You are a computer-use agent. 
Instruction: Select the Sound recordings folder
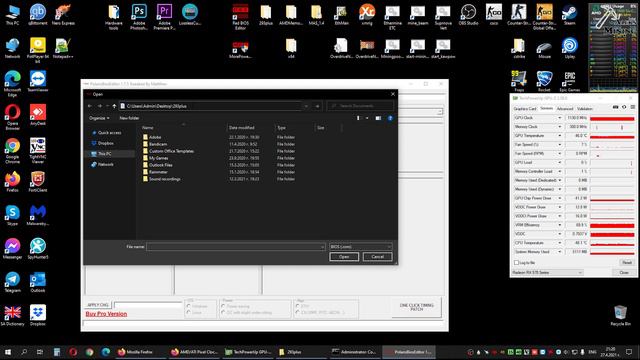coord(164,179)
